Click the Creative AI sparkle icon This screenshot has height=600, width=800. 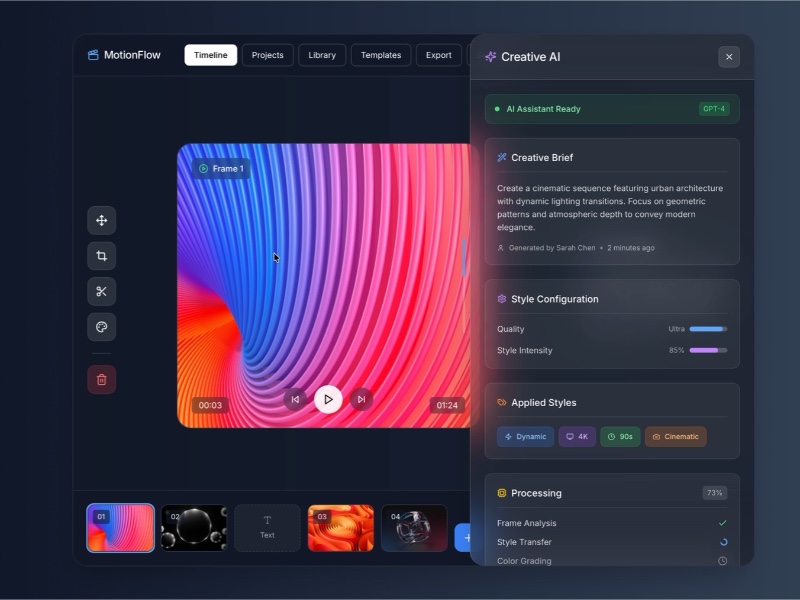(x=490, y=57)
